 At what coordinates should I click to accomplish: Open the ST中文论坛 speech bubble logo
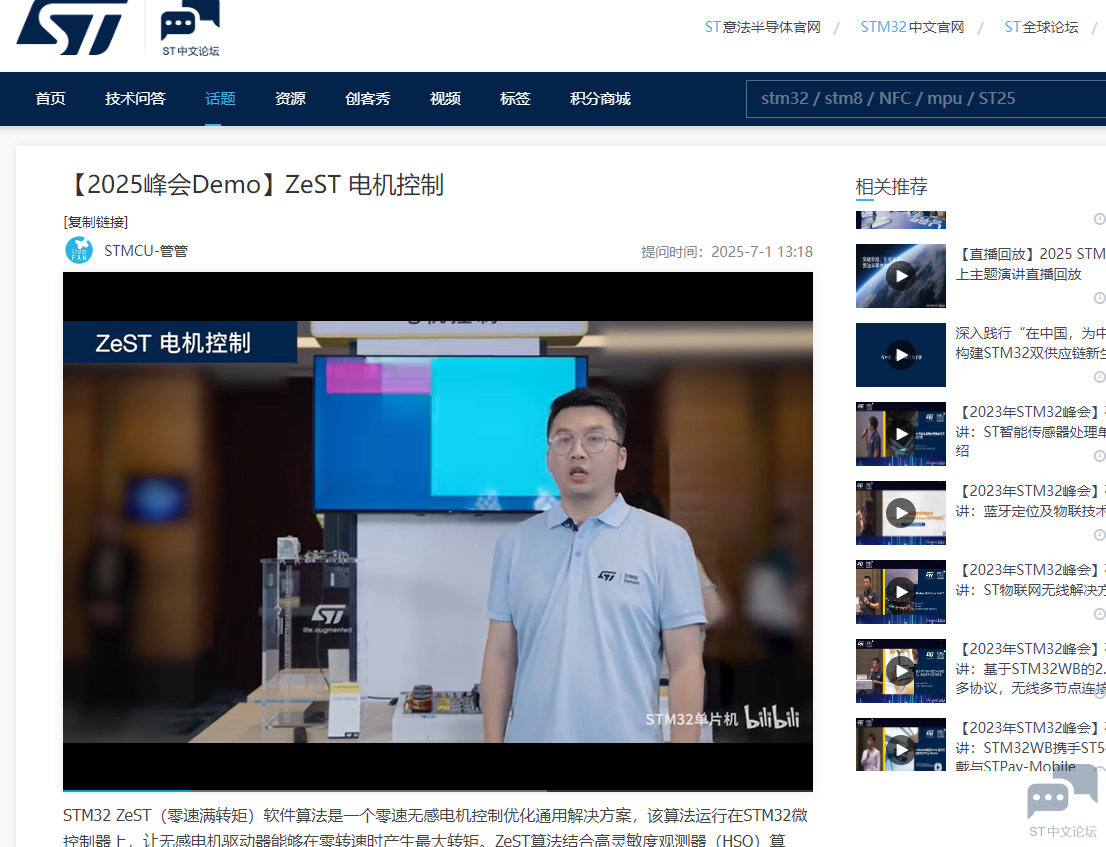(190, 28)
